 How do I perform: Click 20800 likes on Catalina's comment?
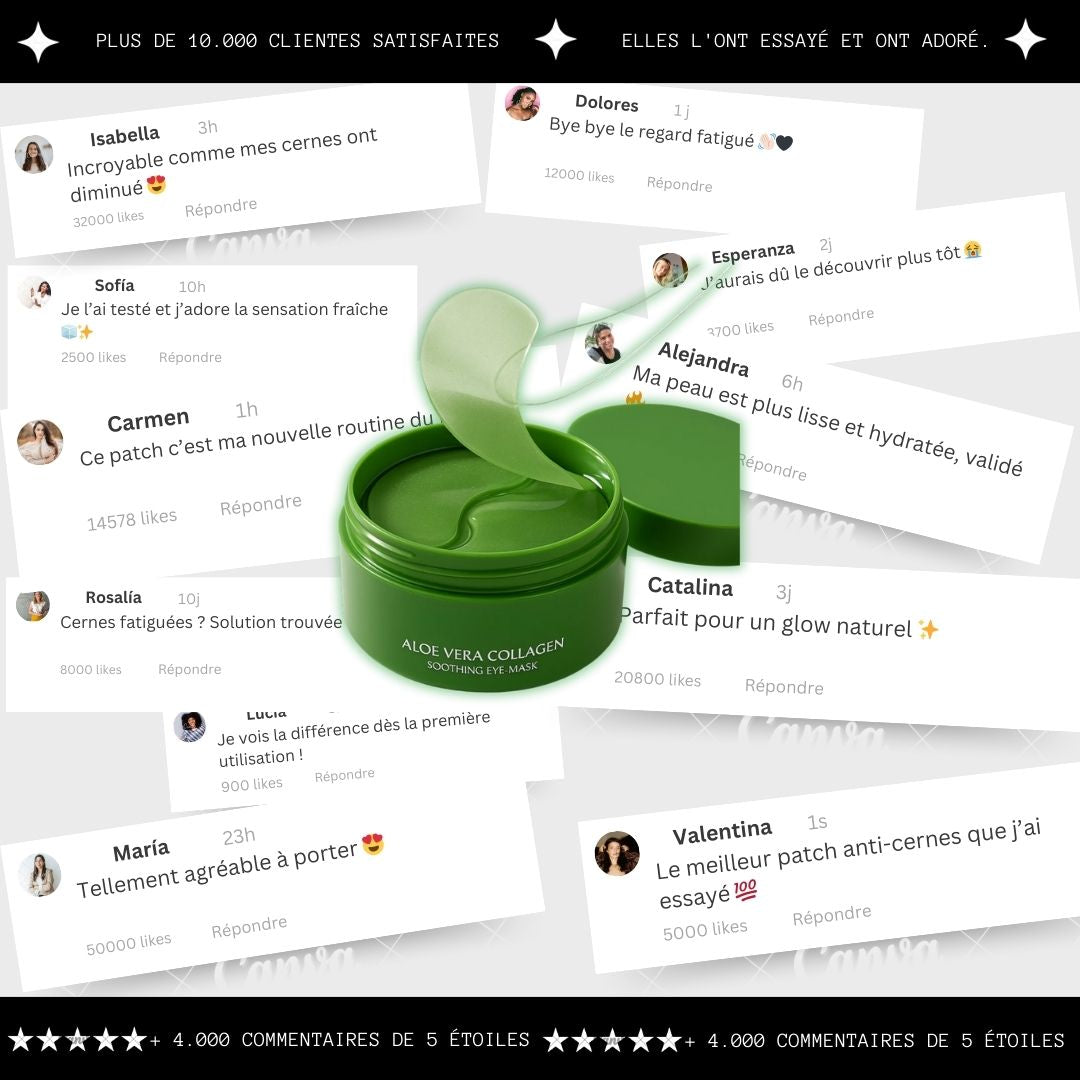pyautogui.click(x=657, y=679)
